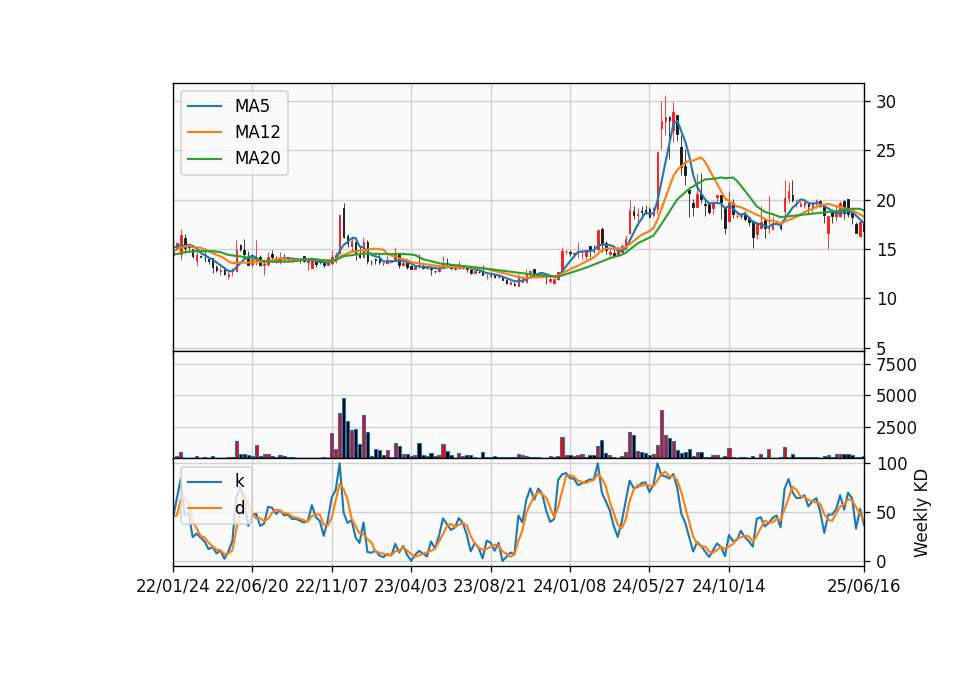
Task: Click the 24/10/14 date tick label
Action: (729, 587)
